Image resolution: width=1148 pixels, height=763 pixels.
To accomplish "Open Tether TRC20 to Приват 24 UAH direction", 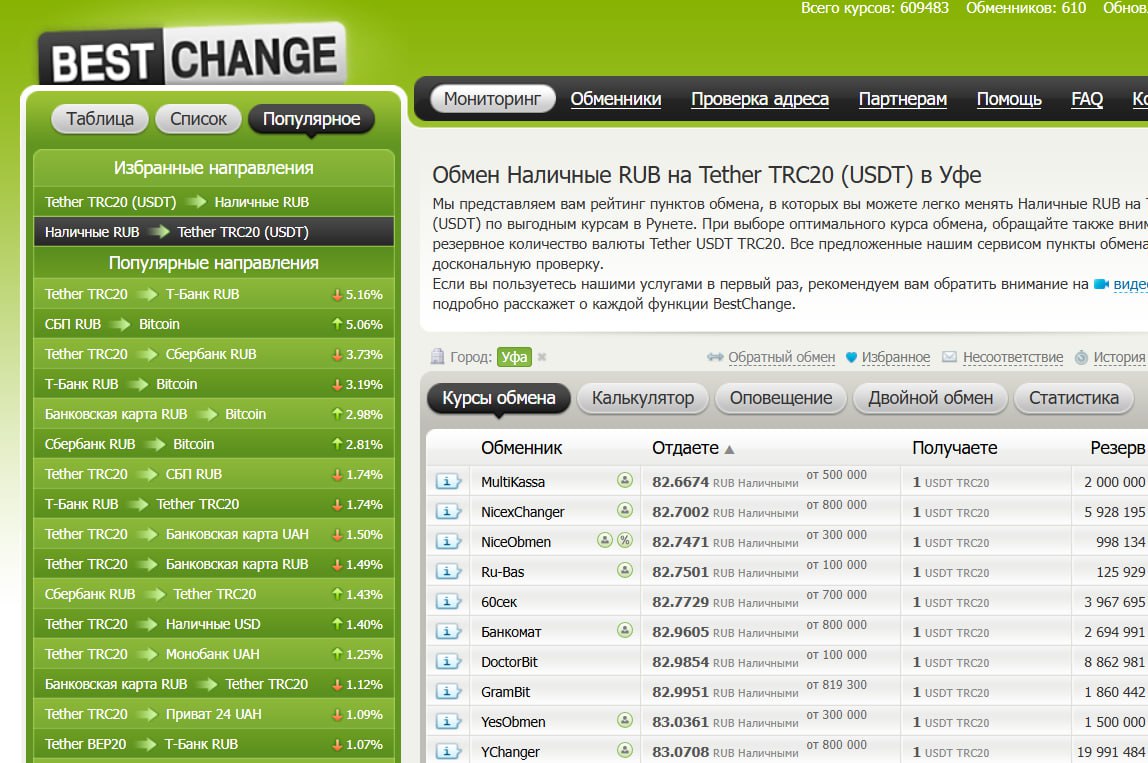I will coord(214,714).
